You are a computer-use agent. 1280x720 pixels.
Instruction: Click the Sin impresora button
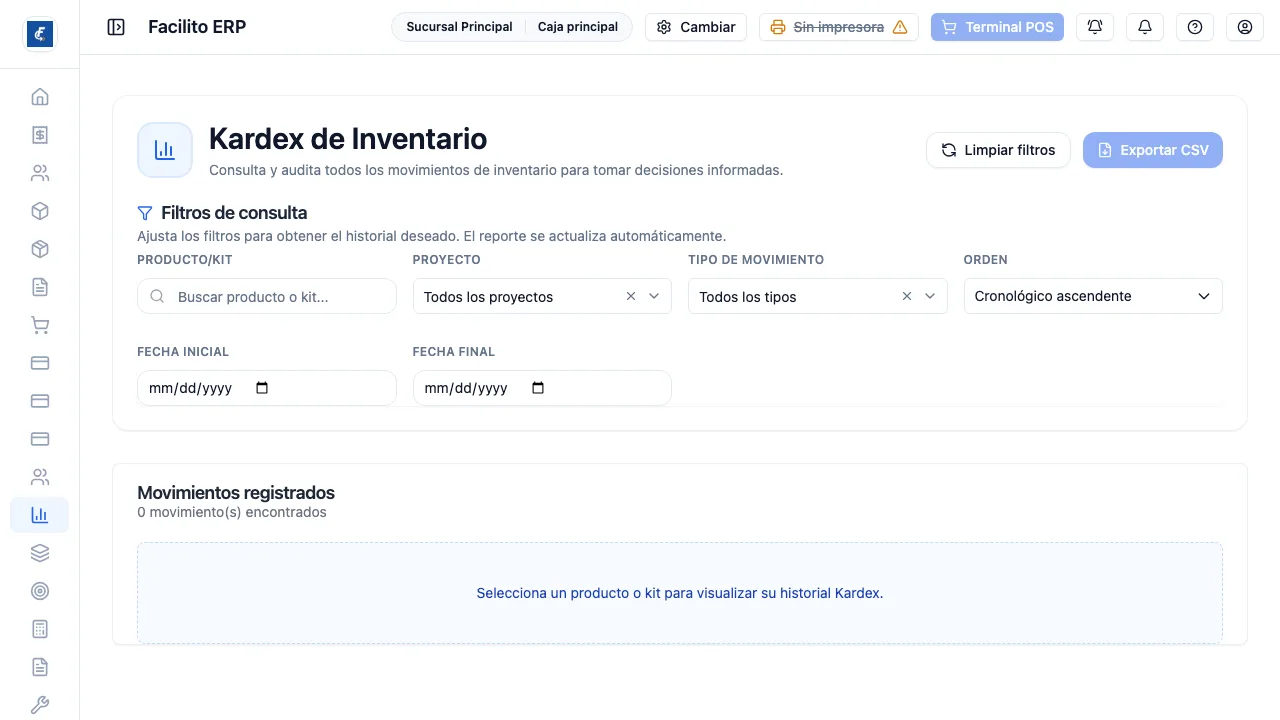[839, 27]
